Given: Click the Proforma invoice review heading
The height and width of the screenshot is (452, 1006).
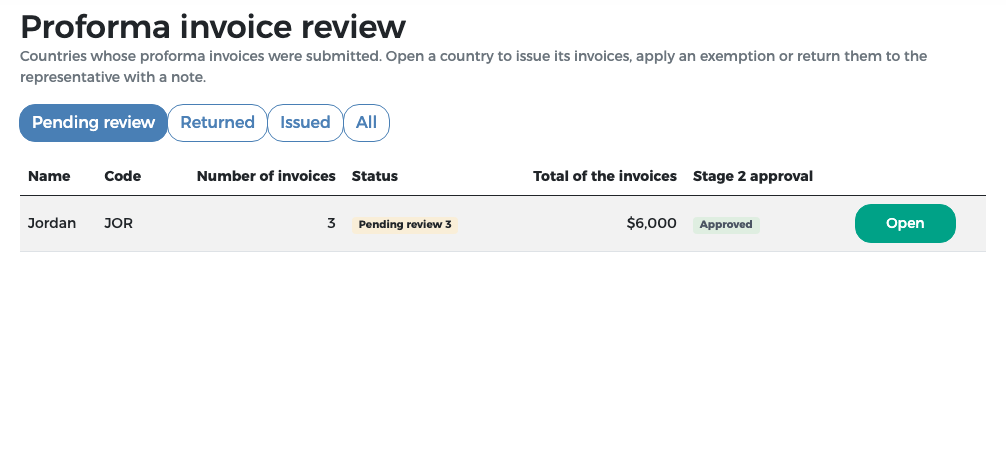Looking at the screenshot, I should tap(213, 27).
